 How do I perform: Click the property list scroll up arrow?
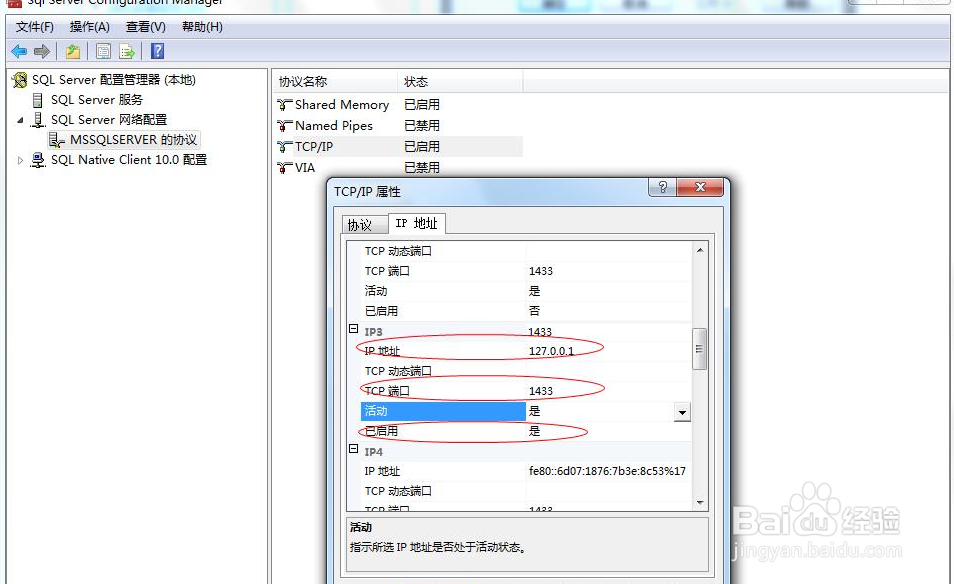(700, 250)
